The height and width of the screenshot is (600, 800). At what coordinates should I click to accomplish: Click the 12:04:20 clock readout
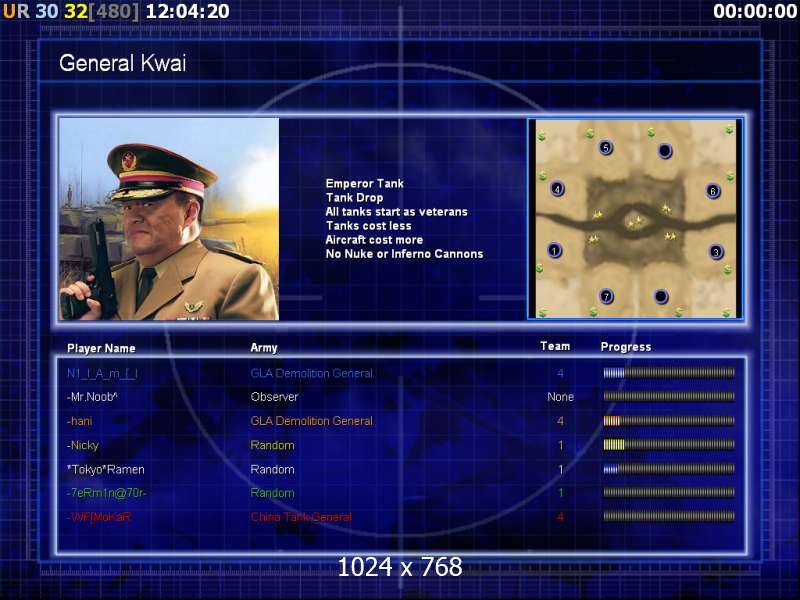click(x=187, y=11)
